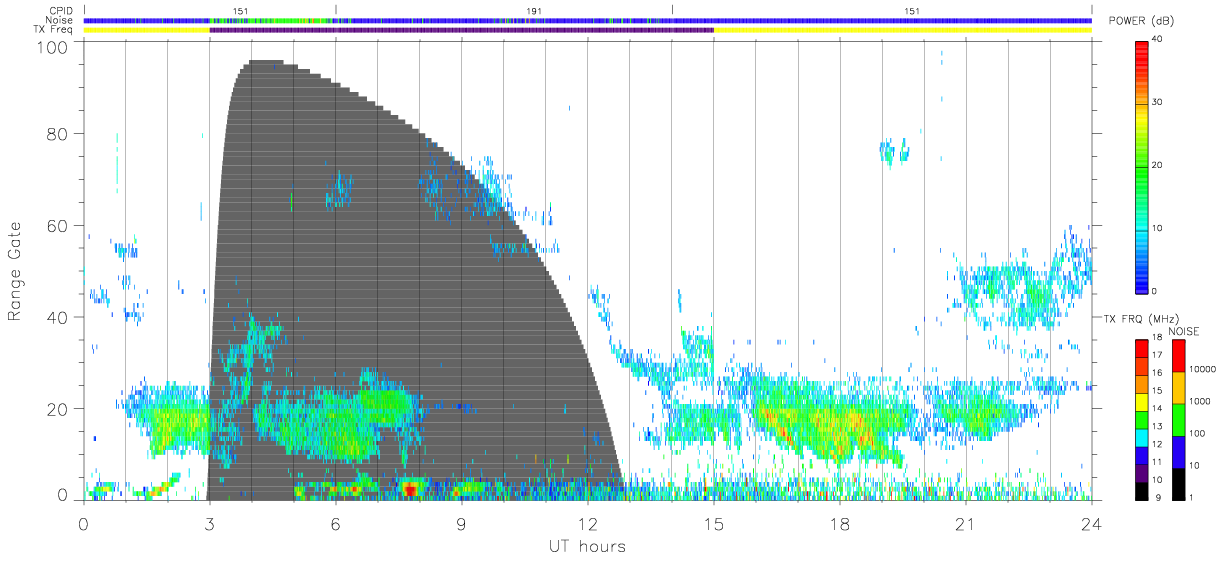Click the 14 tick on TX FRQ legend
This screenshot has width=1228, height=567.
point(1158,408)
